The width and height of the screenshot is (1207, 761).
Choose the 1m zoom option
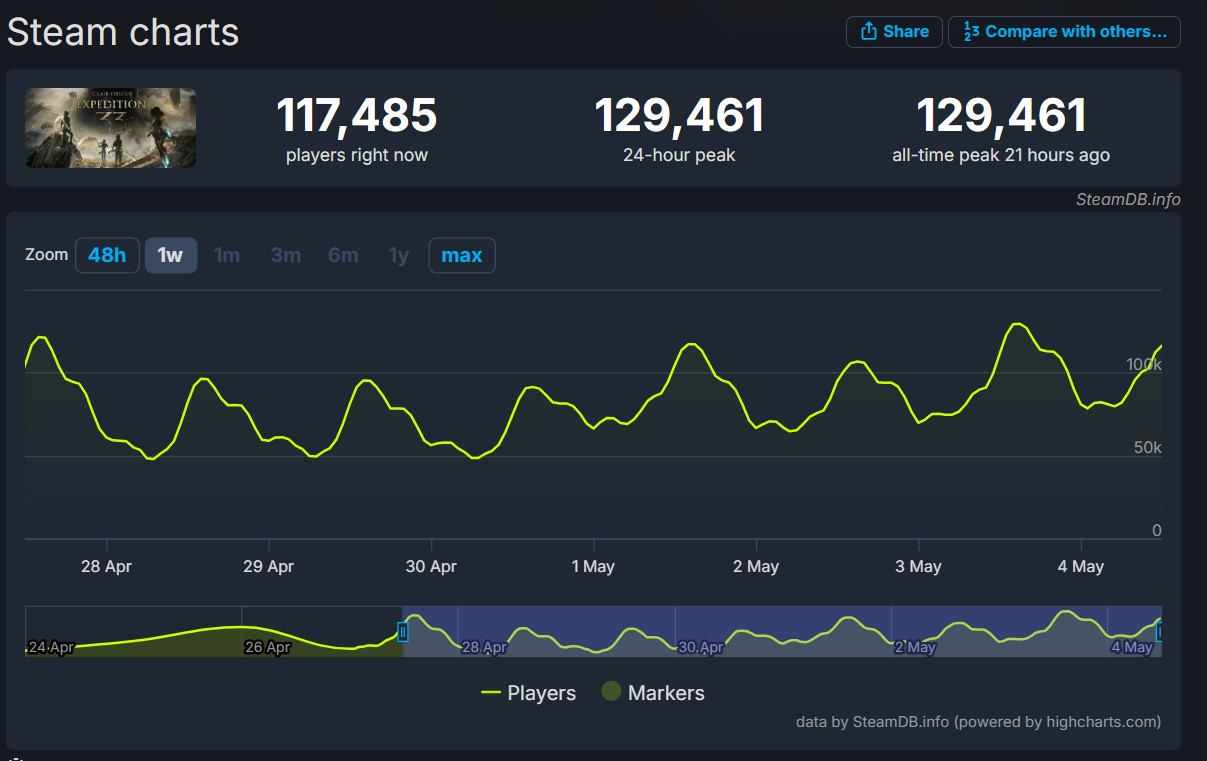pyautogui.click(x=227, y=255)
